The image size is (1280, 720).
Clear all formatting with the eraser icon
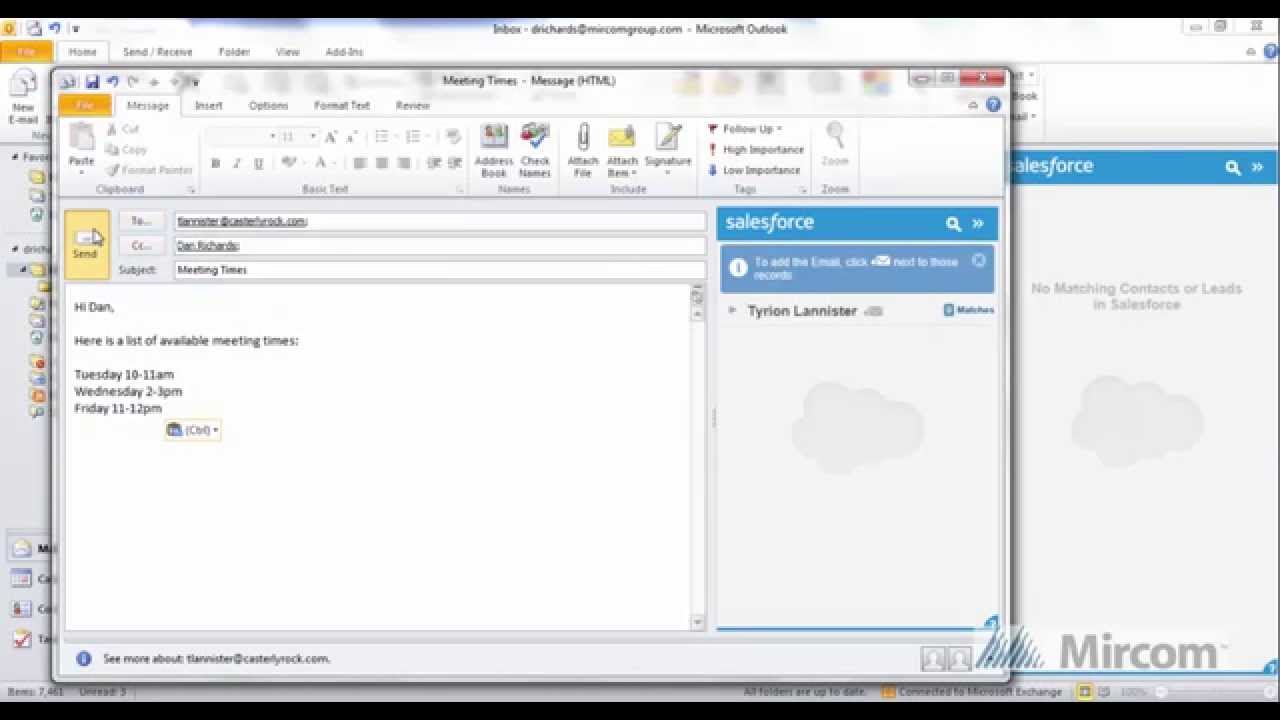(x=453, y=137)
